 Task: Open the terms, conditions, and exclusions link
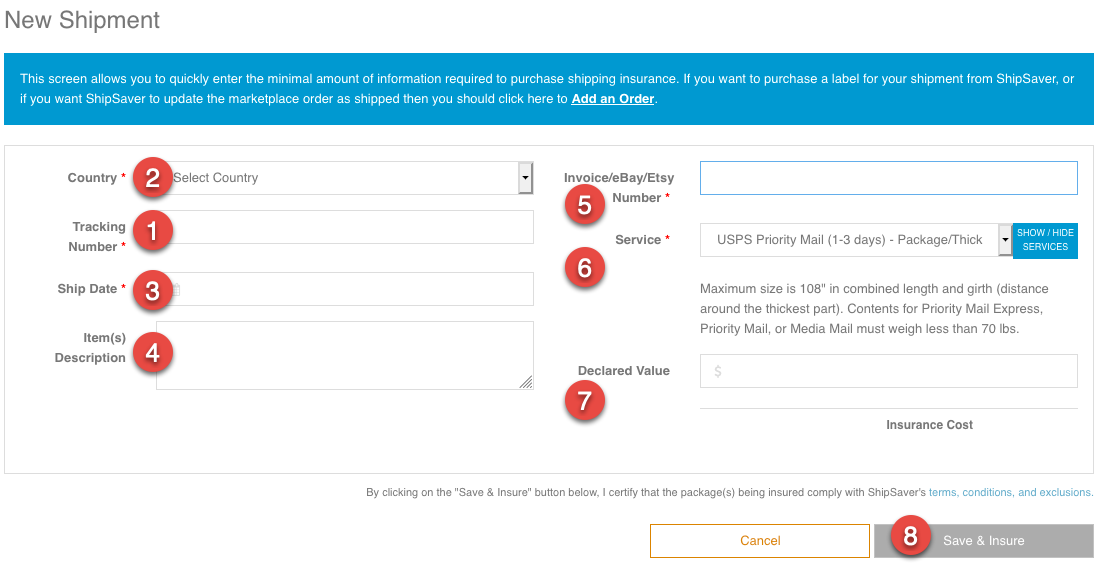(1010, 492)
